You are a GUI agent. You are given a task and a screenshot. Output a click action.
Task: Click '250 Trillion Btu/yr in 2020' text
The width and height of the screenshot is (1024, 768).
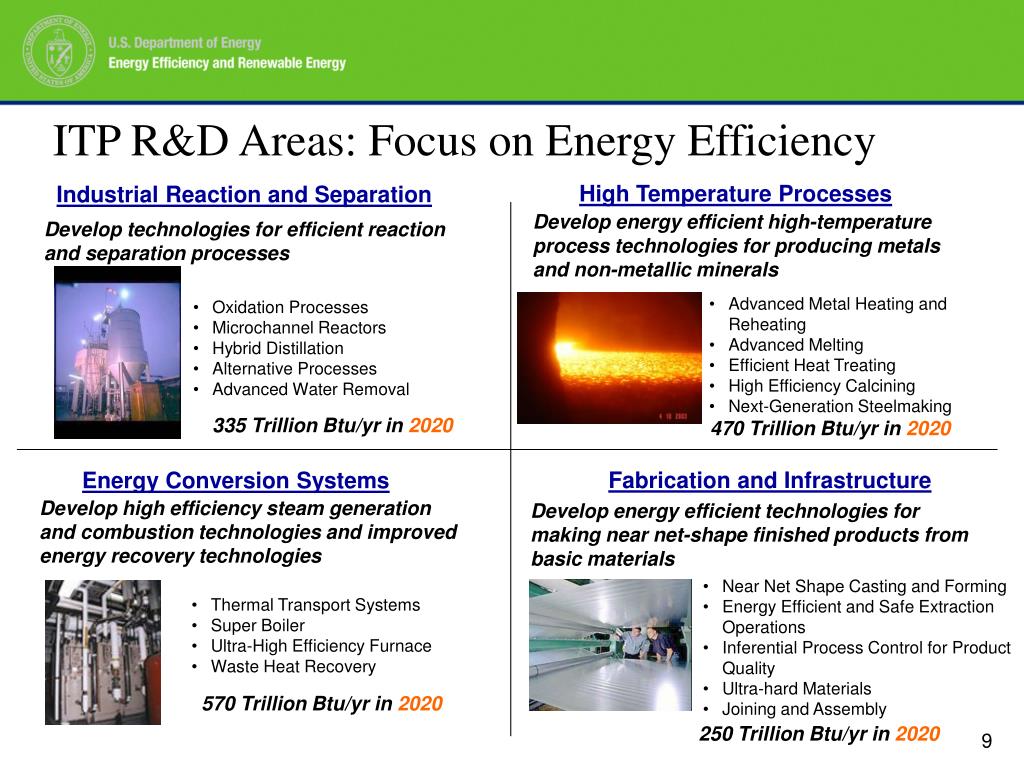point(820,734)
